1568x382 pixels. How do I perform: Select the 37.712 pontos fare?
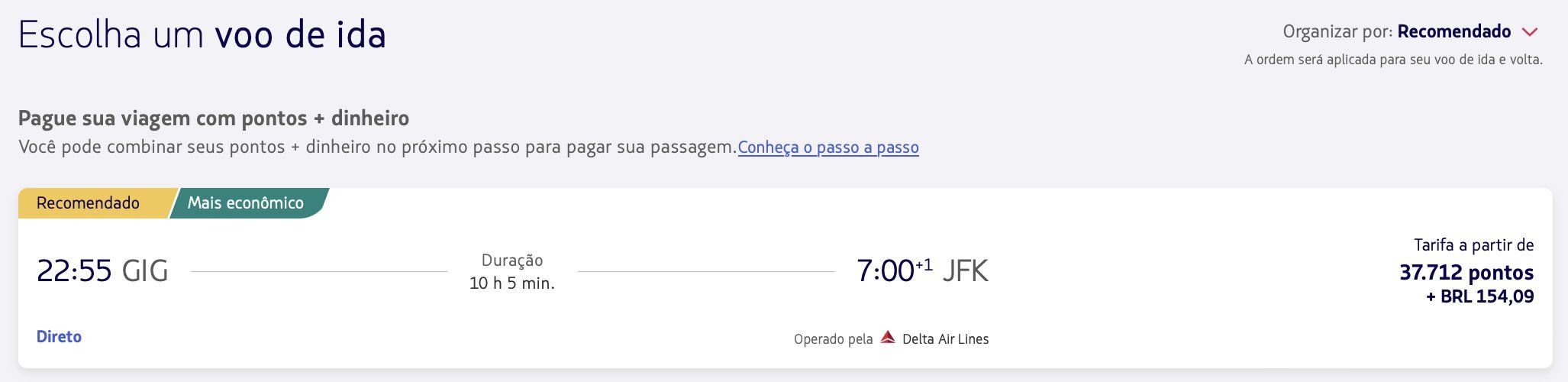1466,272
